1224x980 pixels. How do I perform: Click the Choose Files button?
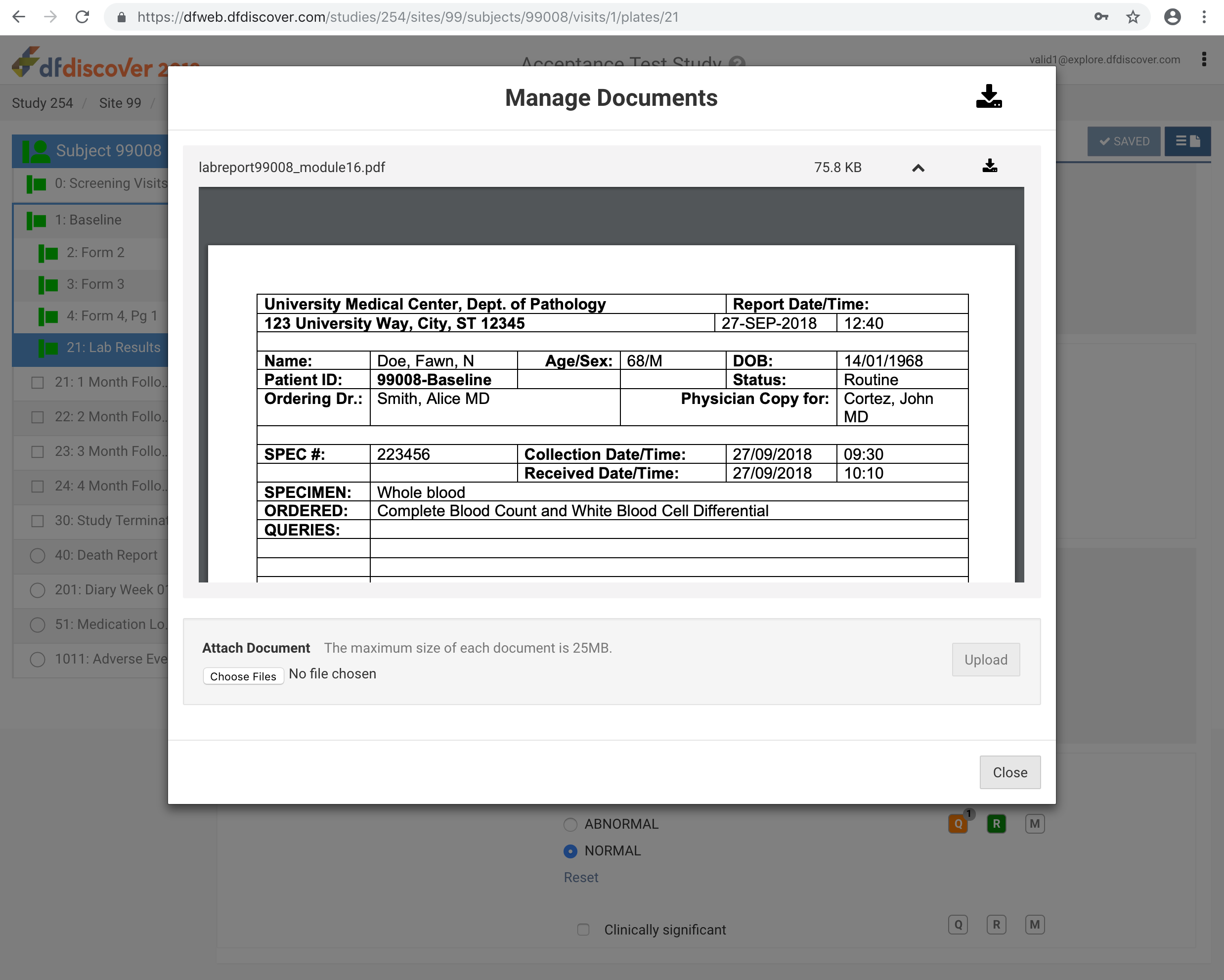pyautogui.click(x=243, y=676)
